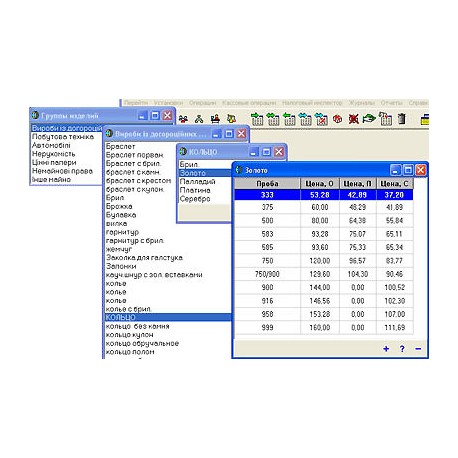
Task: Select 'Запонки' in items list
Action: (121, 266)
